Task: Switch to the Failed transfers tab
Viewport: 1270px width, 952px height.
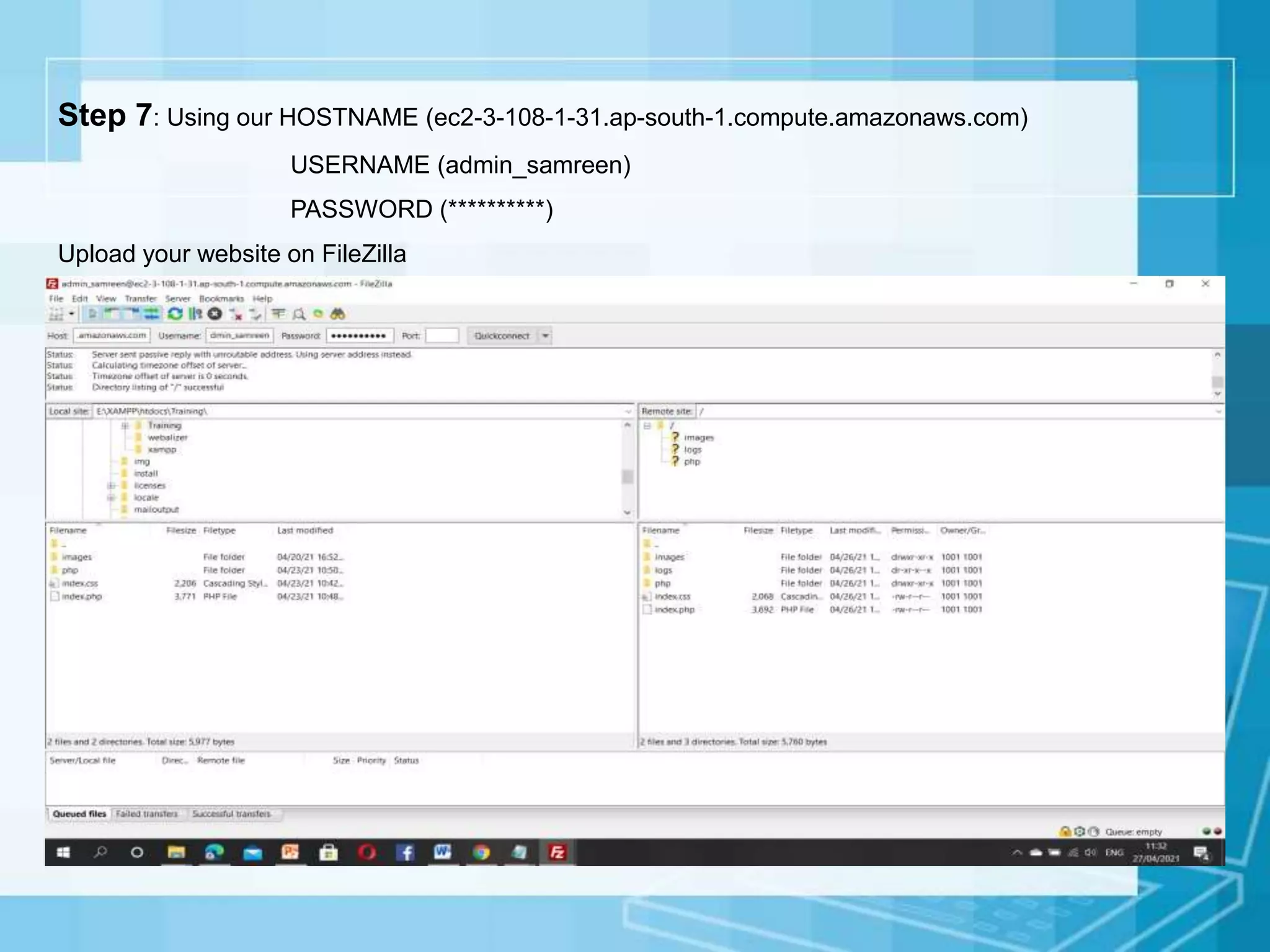Action: (x=146, y=814)
